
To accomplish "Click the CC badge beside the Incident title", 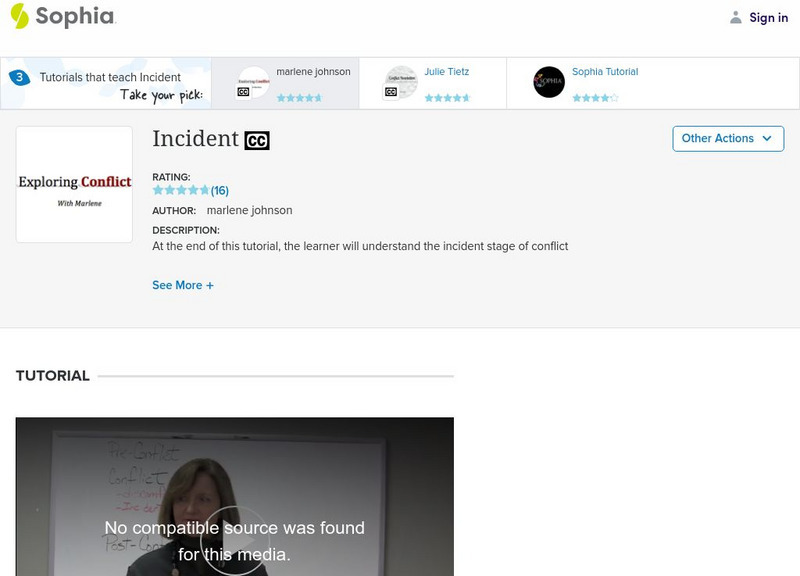I will [258, 139].
